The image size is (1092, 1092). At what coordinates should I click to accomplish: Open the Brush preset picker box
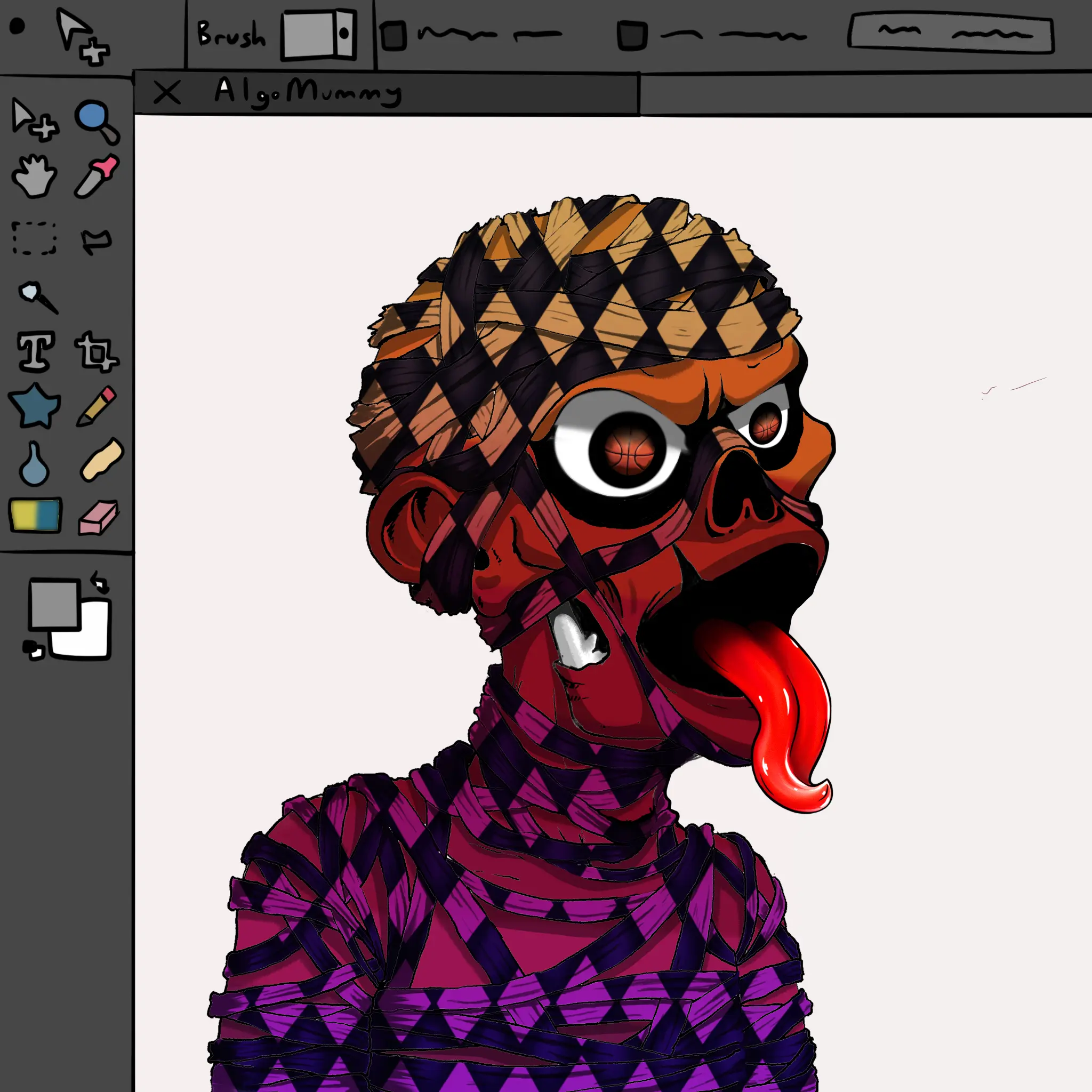319,34
